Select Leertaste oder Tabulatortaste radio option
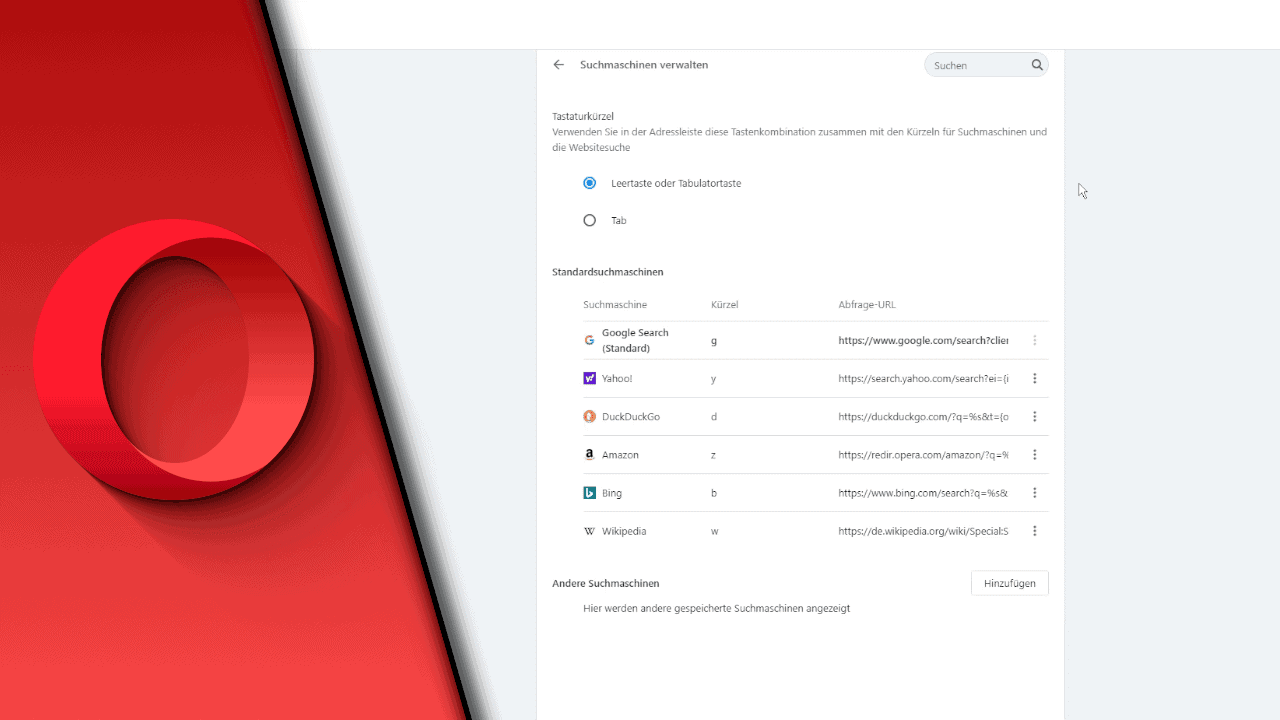The width and height of the screenshot is (1280, 720). (x=589, y=183)
